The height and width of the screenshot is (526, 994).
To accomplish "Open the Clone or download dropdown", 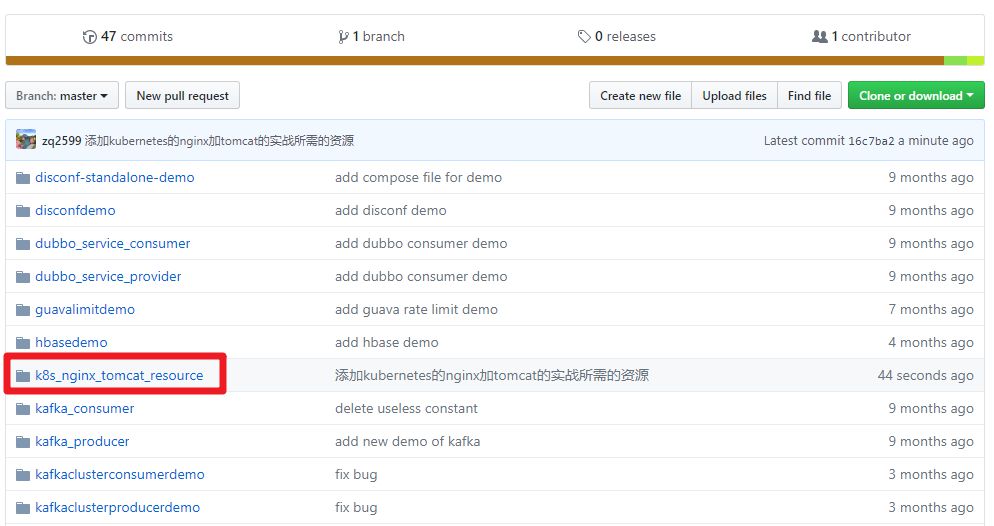I will point(916,96).
